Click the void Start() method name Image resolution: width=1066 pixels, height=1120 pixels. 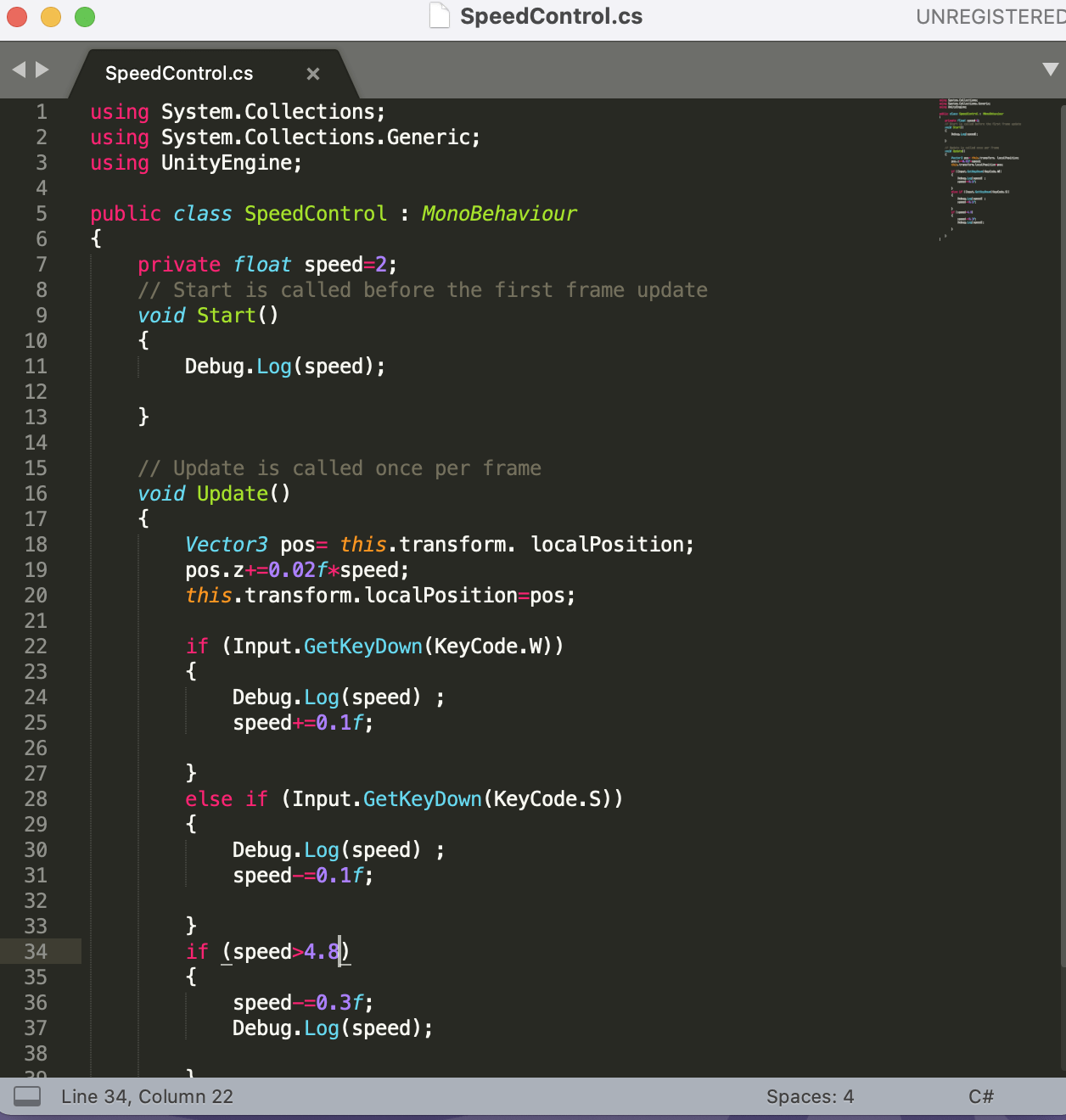coord(226,316)
